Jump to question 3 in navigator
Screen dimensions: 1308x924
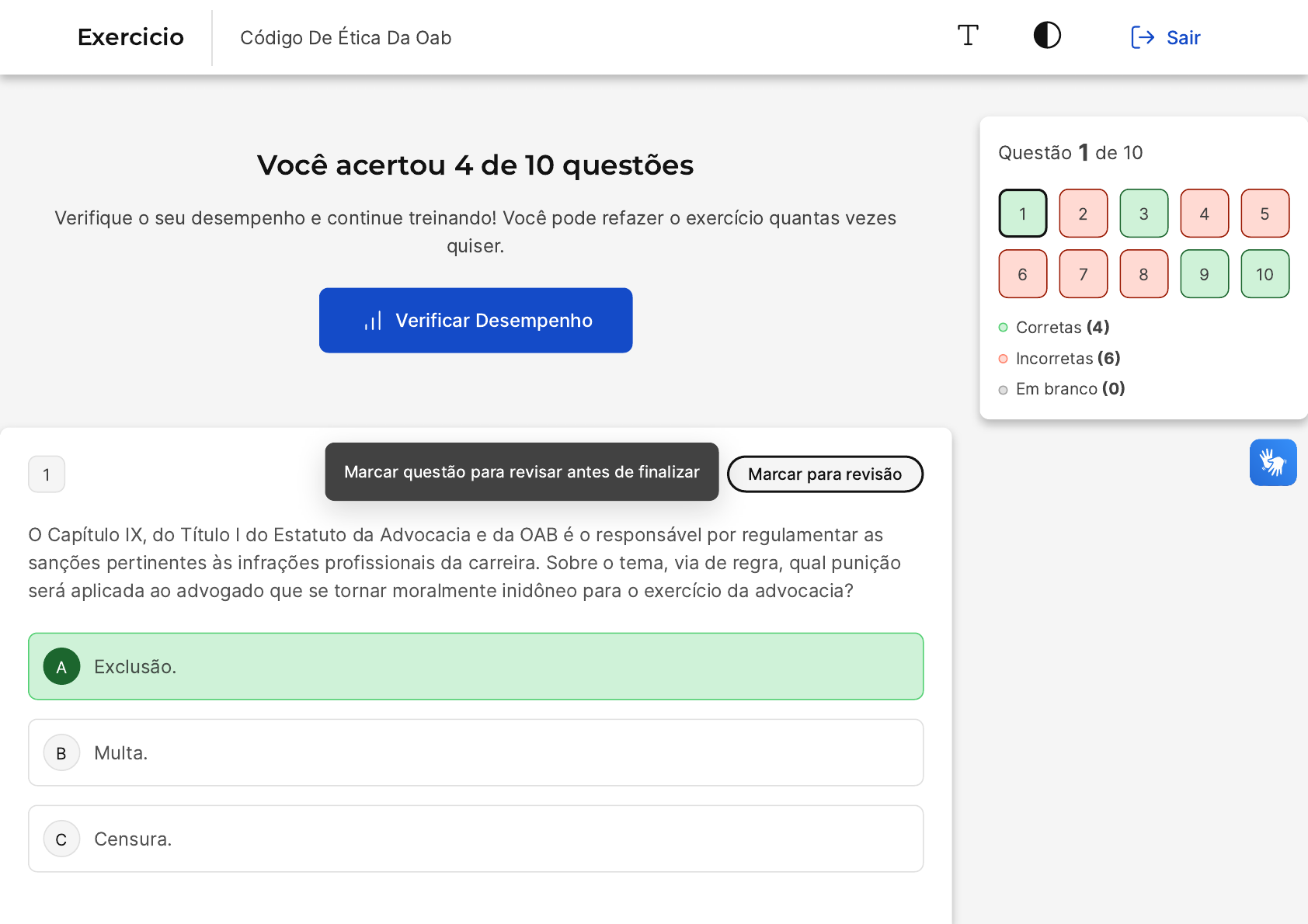tap(1143, 214)
